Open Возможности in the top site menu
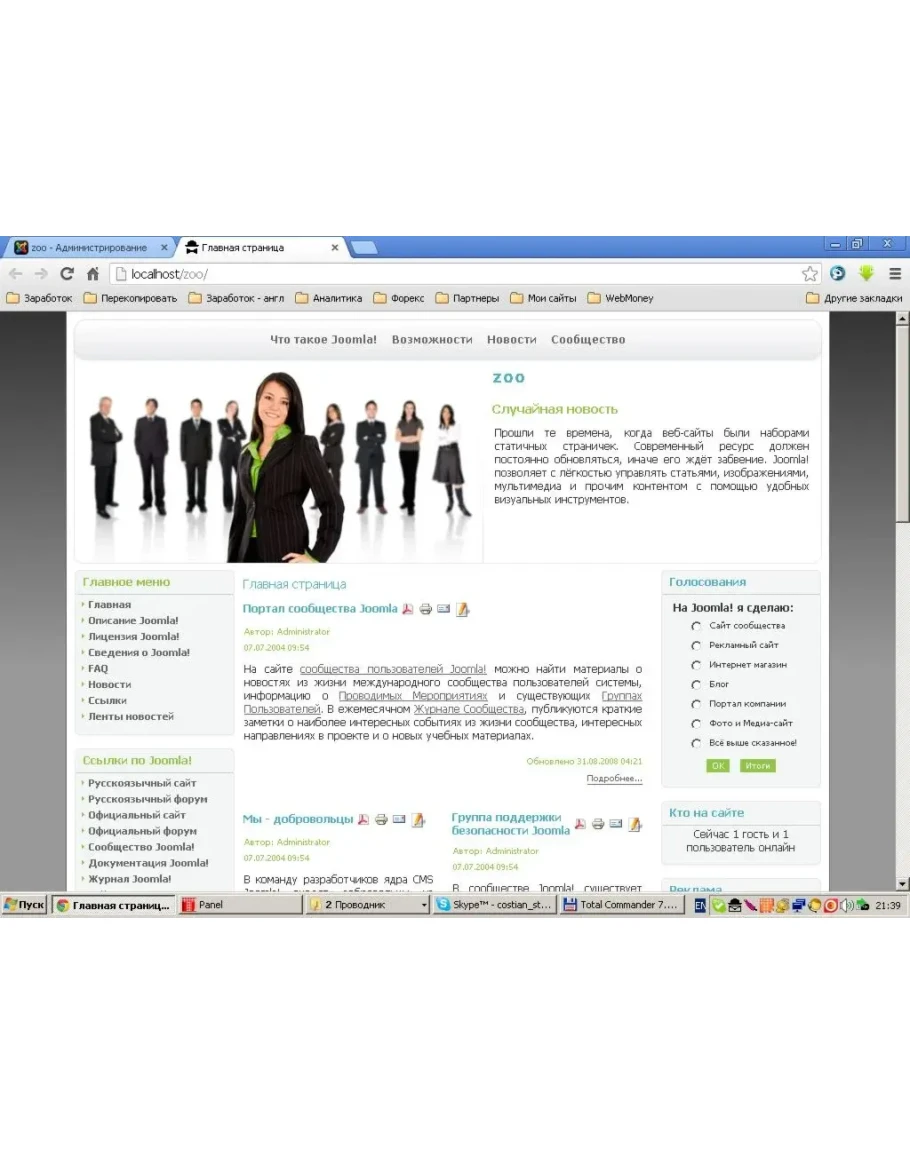This screenshot has width=910, height=1155. pos(432,340)
